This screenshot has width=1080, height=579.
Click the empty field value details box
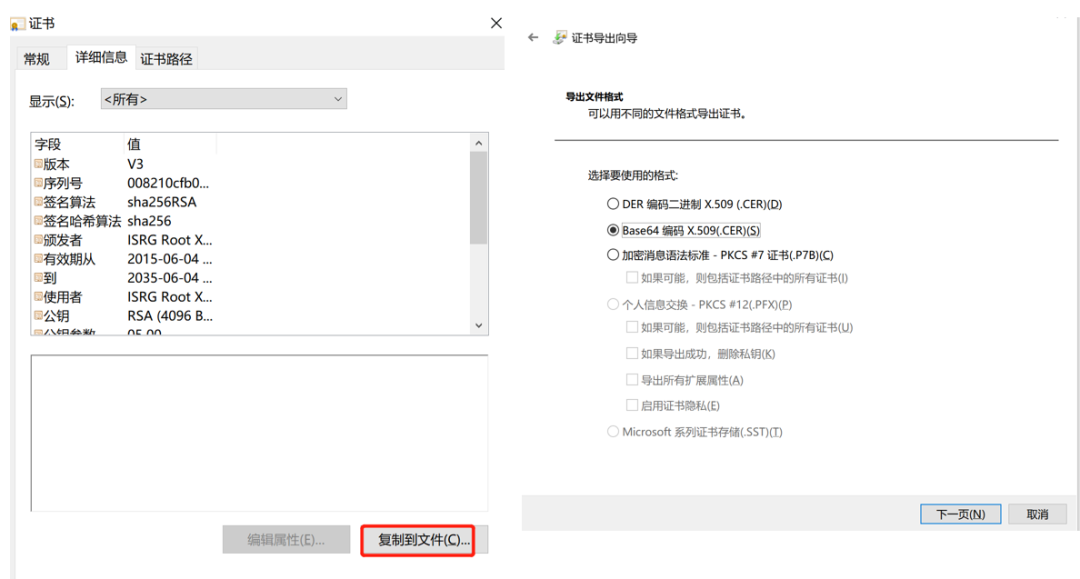(x=260, y=433)
